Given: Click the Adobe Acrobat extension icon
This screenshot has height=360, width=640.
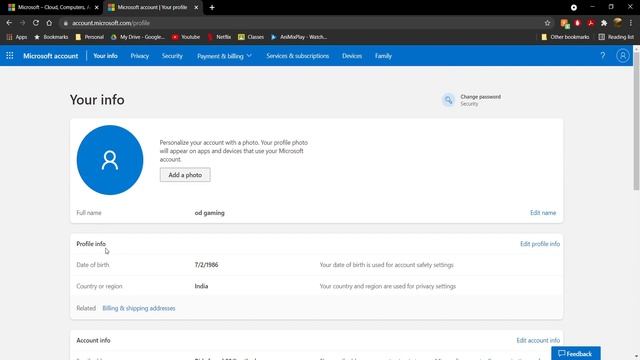Looking at the screenshot, I should pos(591,23).
